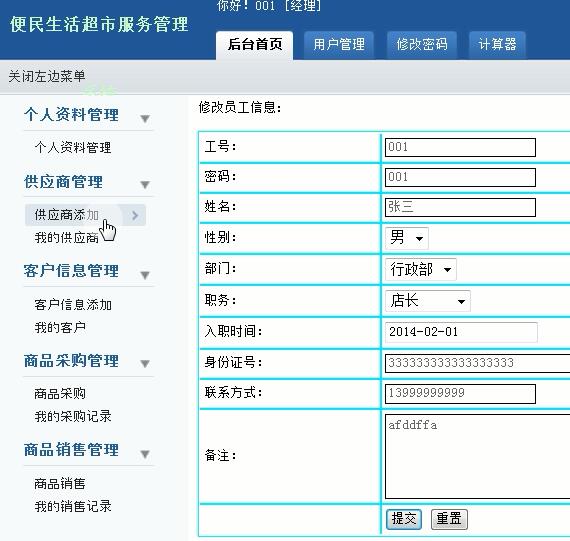Open the 职务 position dropdown
This screenshot has height=541, width=570.
428,301
